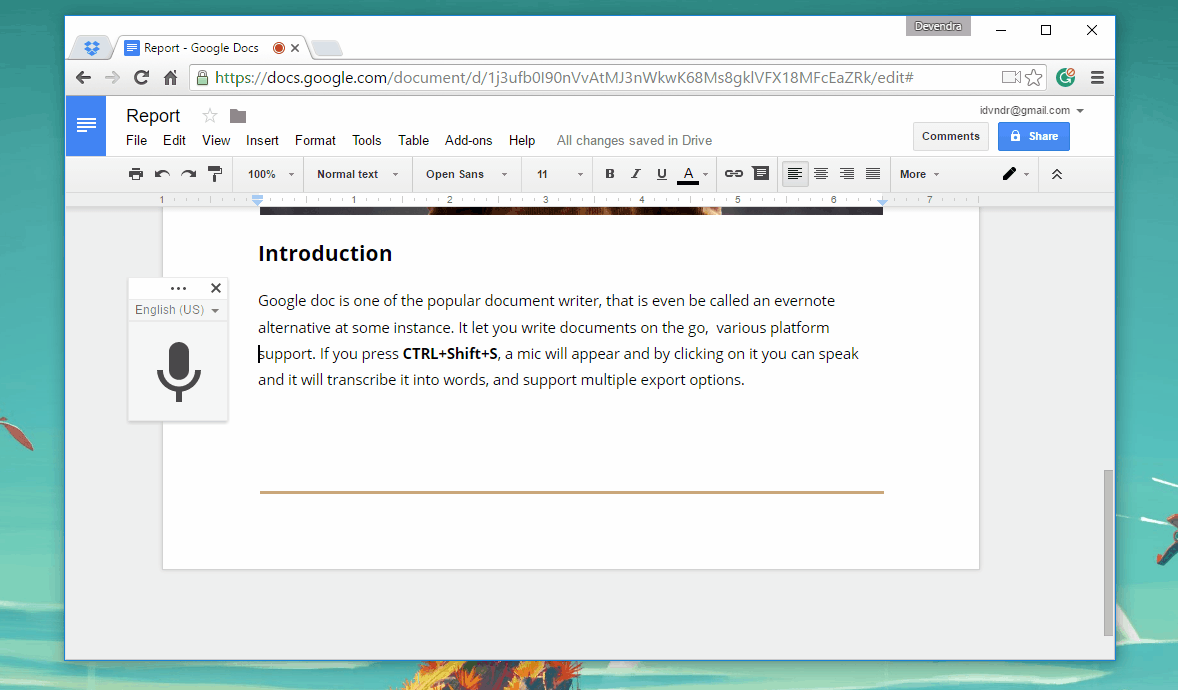Click the camera icon in address bar
The image size is (1178, 690).
point(1011,77)
